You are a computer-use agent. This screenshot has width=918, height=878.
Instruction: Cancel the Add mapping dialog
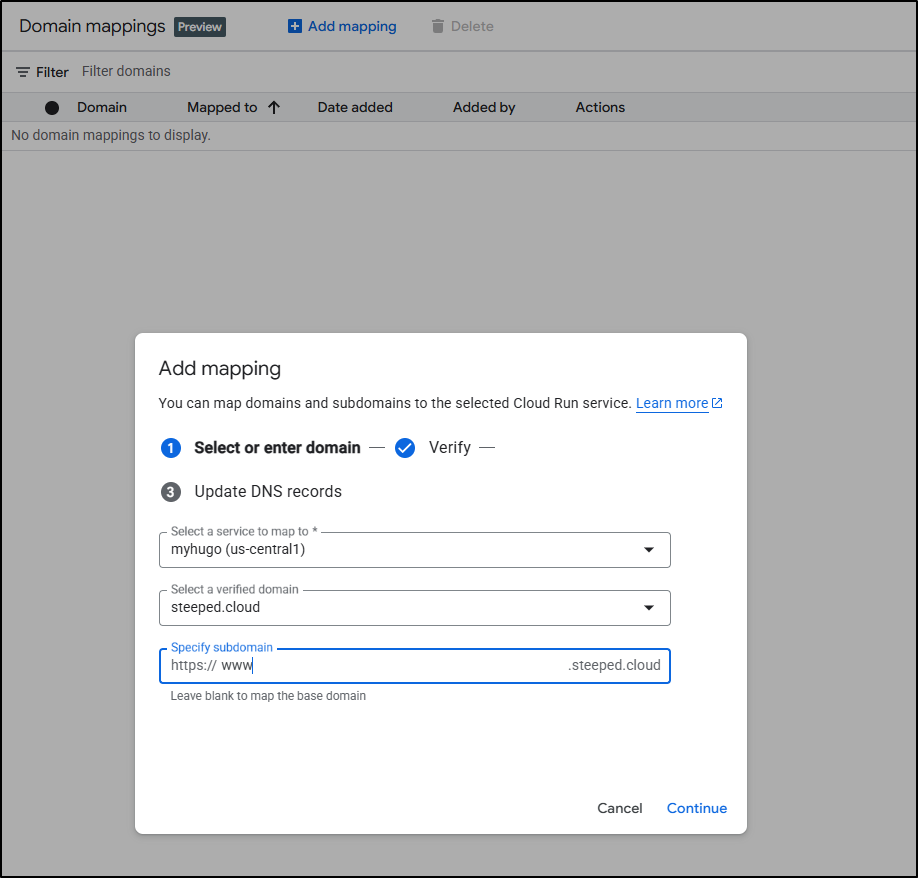coord(620,808)
